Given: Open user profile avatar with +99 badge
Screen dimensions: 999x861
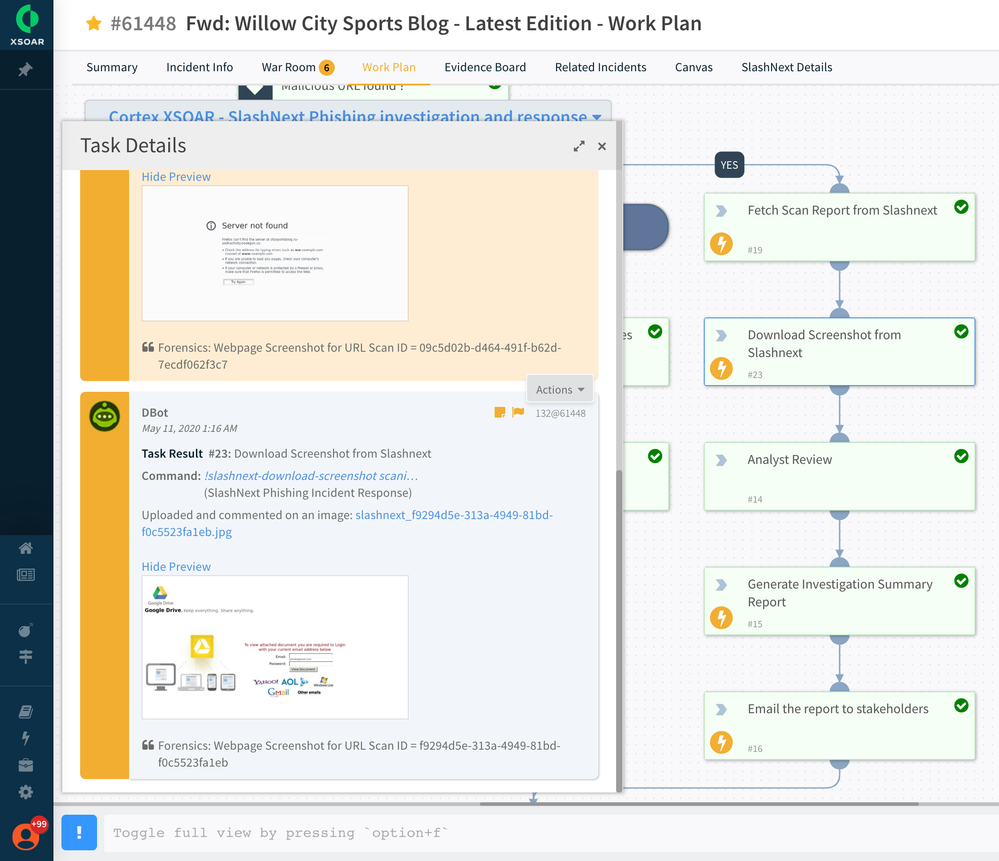Looking at the screenshot, I should tap(26, 836).
